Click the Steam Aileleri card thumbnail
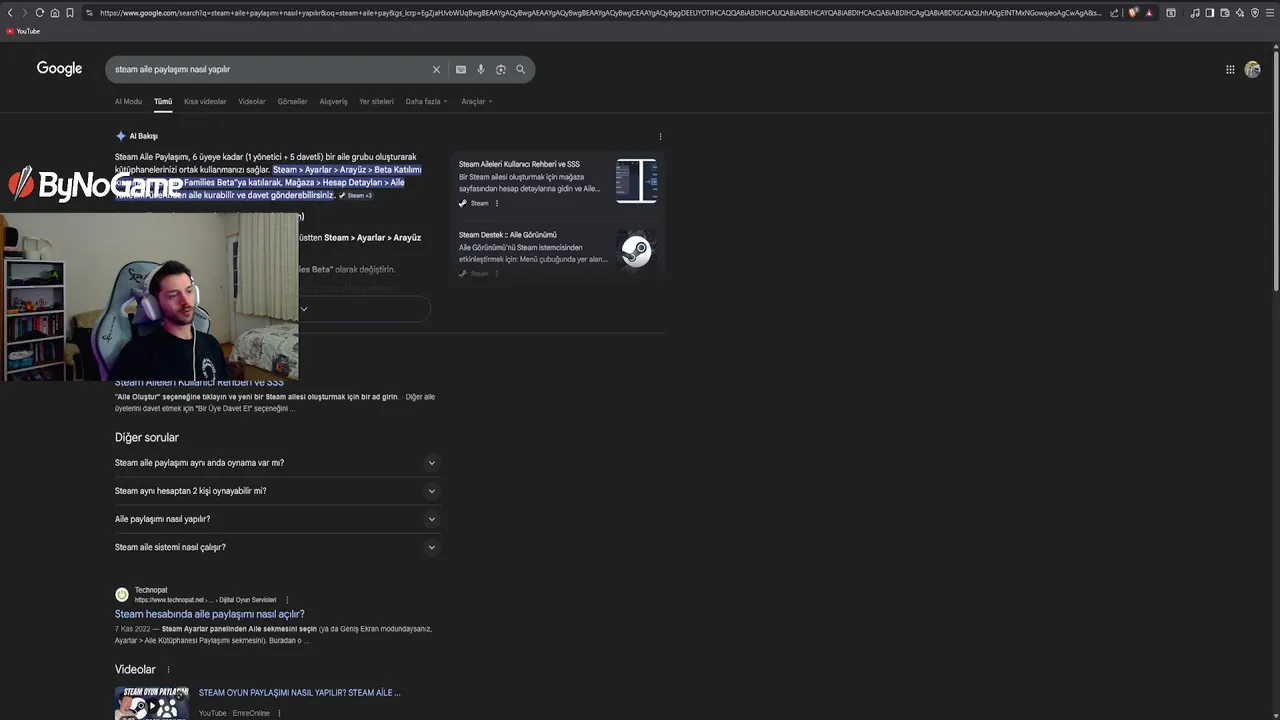The height and width of the screenshot is (720, 1280). point(636,181)
